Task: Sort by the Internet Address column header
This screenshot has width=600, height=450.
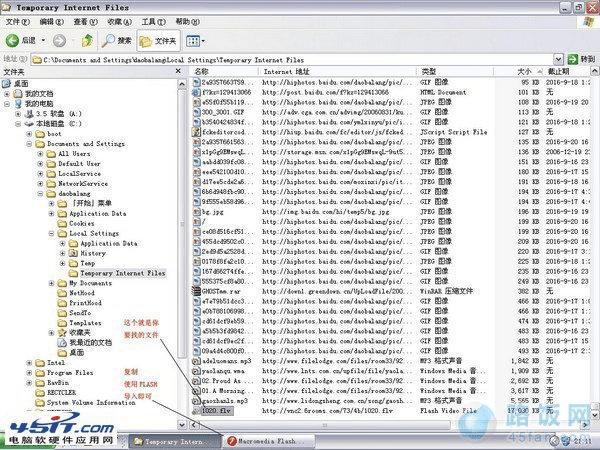Action: (x=338, y=72)
